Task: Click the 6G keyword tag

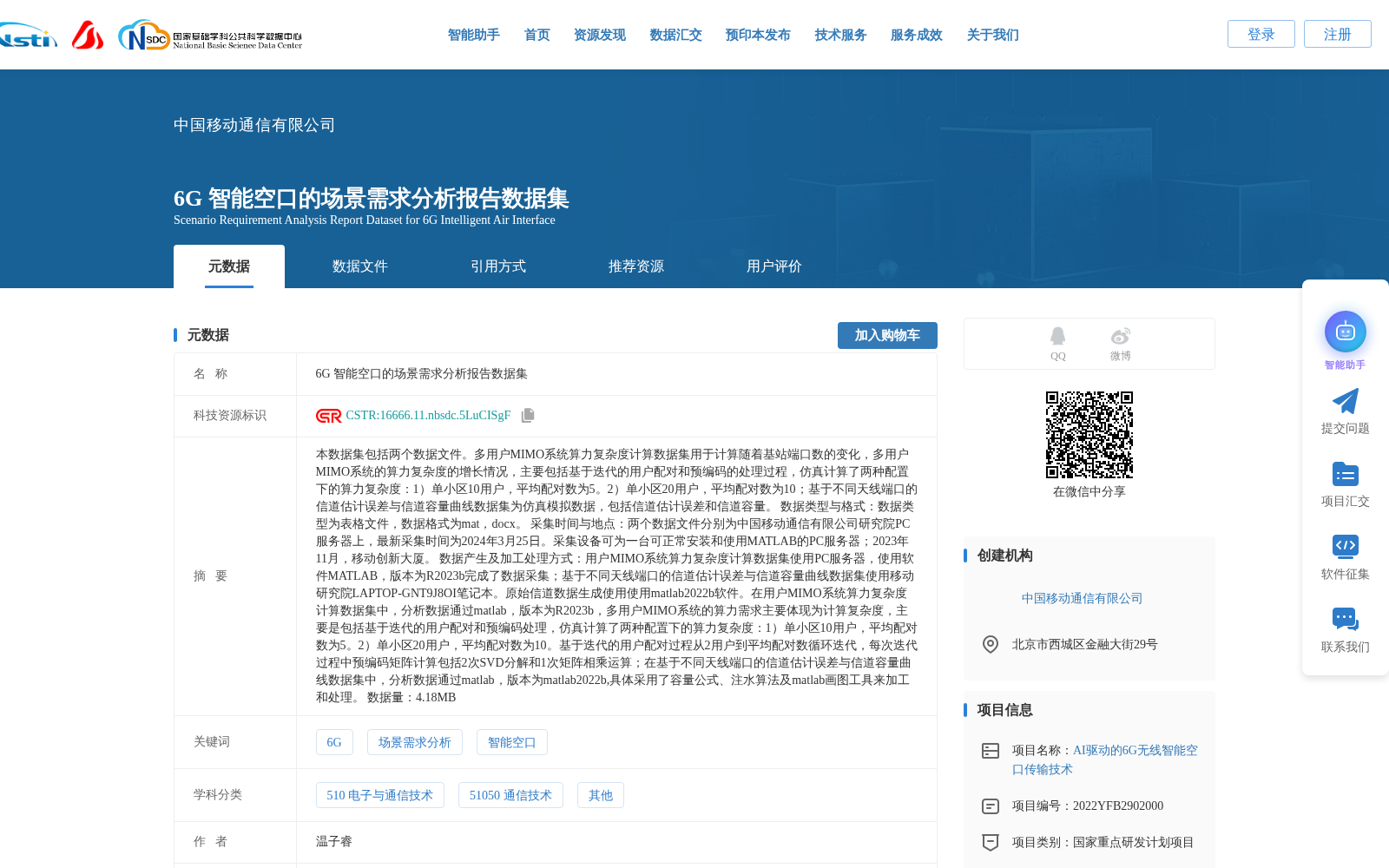Action: (334, 742)
